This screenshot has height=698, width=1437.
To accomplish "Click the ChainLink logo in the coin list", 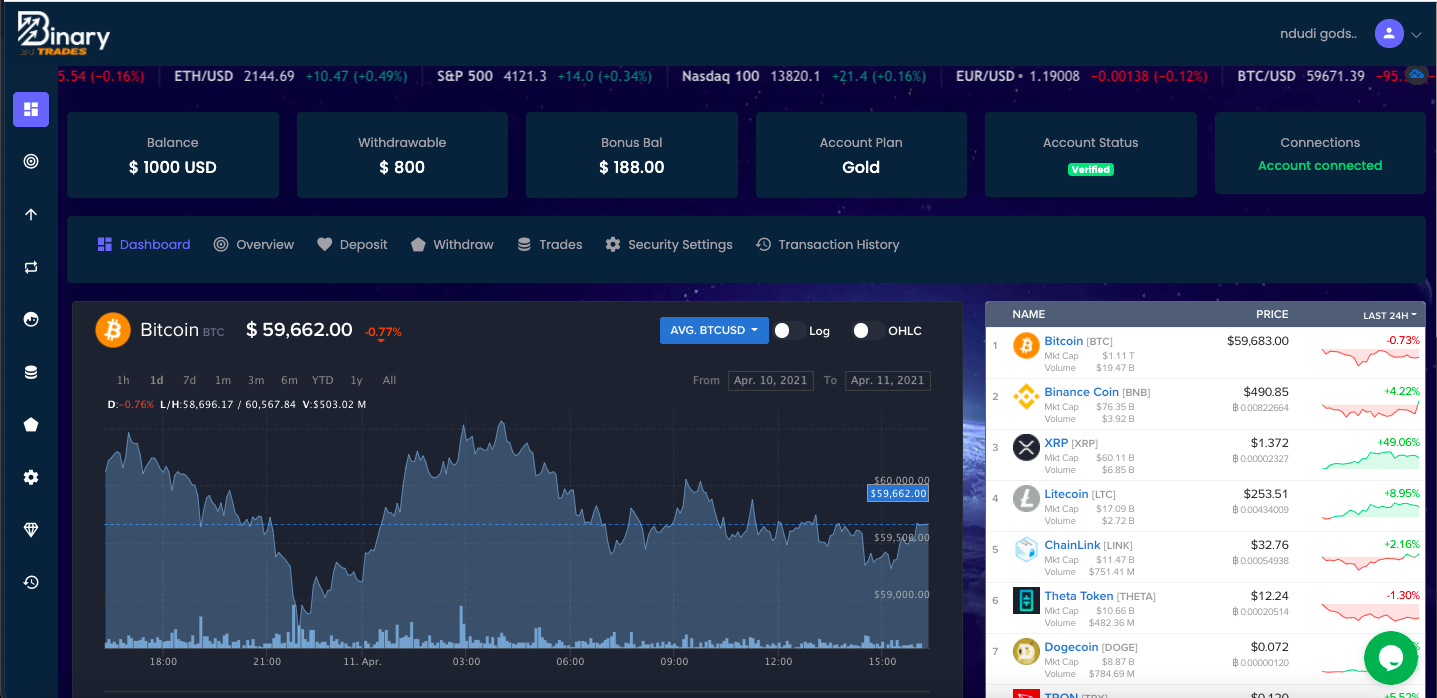I will pos(1026,549).
